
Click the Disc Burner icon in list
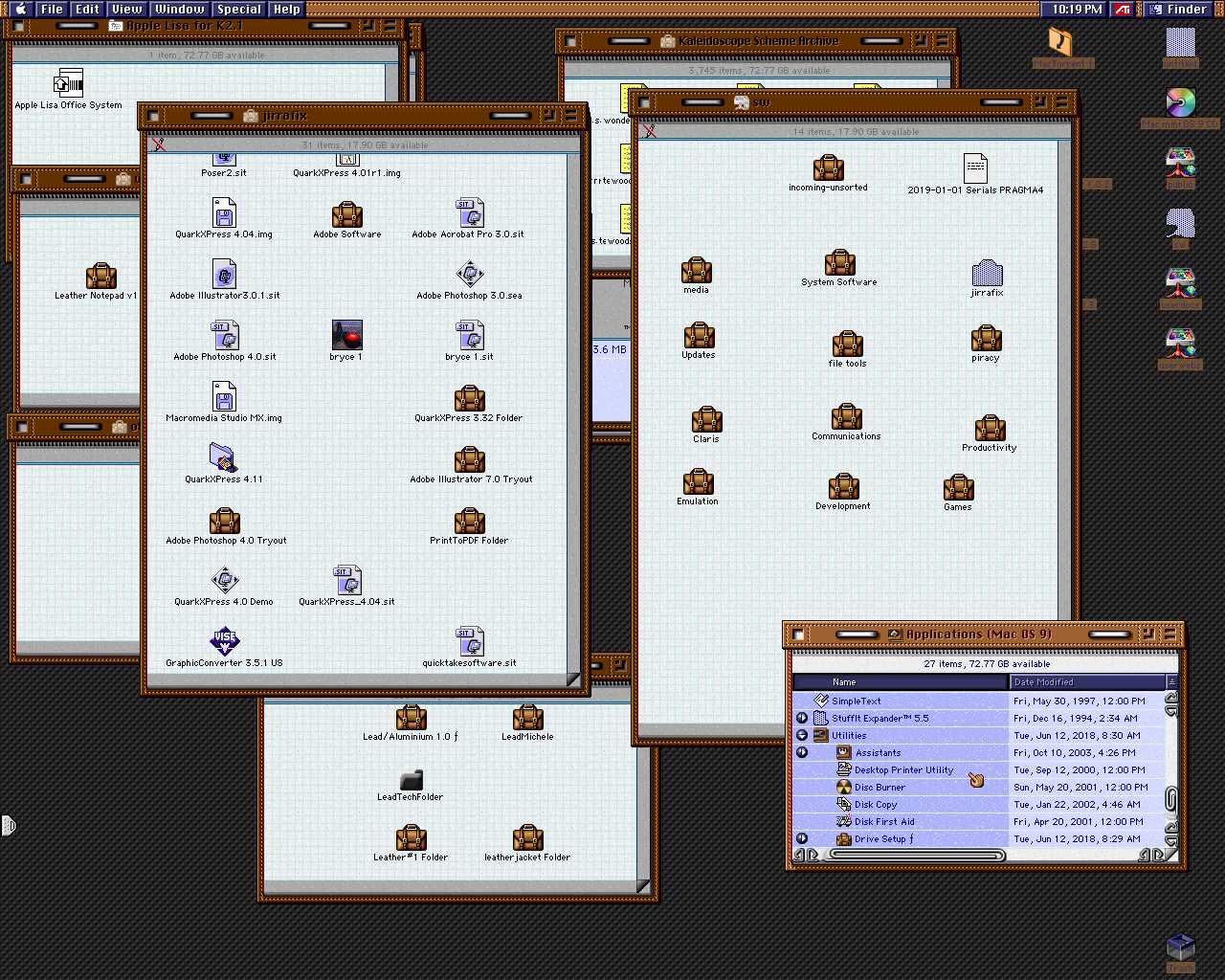click(x=843, y=787)
